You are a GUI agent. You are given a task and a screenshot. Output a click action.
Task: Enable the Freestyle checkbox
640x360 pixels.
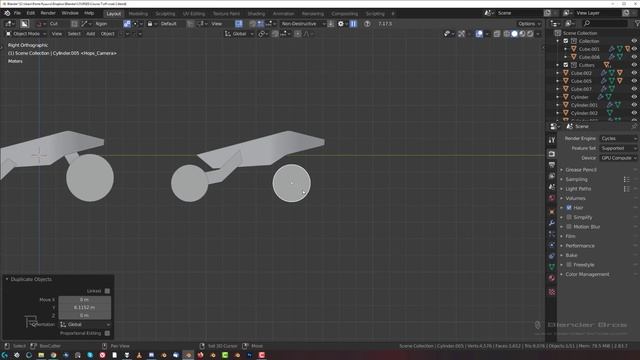click(569, 264)
